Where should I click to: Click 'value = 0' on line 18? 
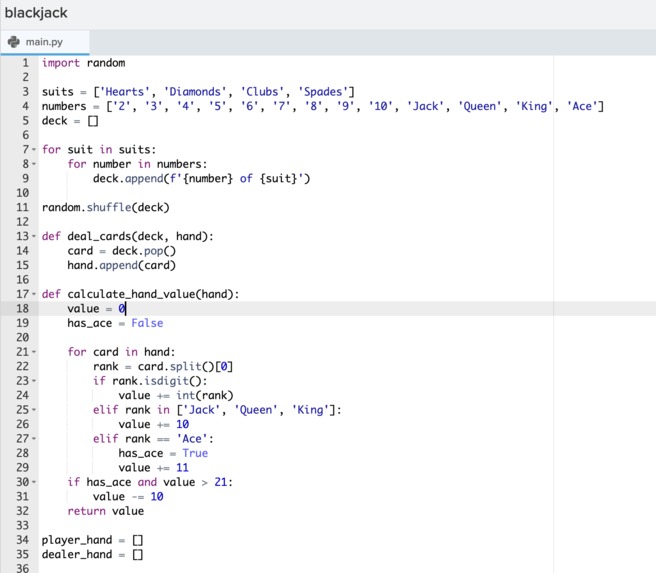[x=96, y=309]
